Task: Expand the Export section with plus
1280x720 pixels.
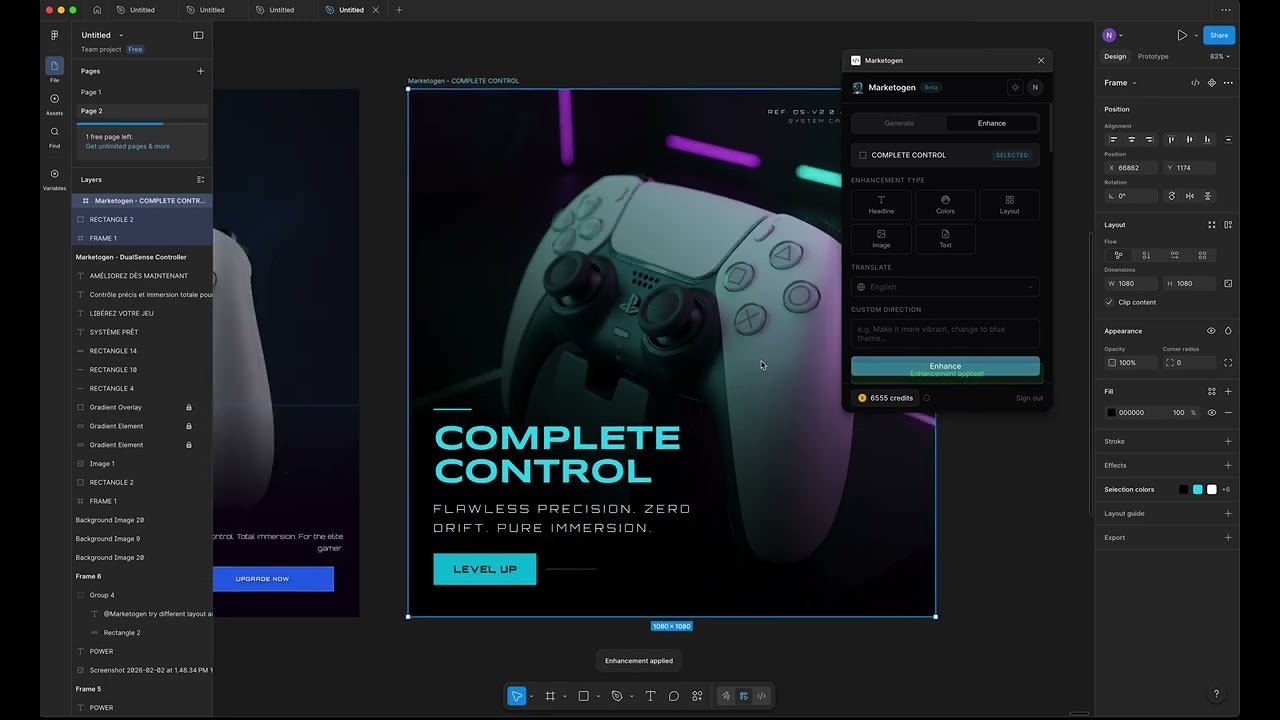Action: pos(1228,537)
